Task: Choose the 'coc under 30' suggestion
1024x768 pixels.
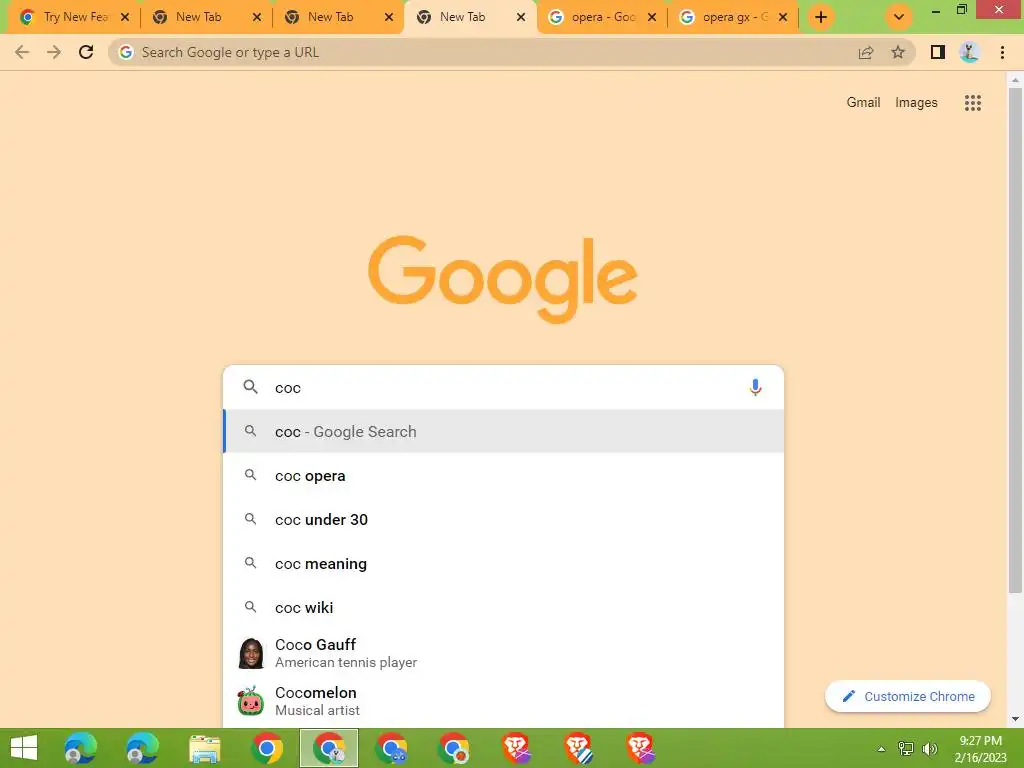Action: point(504,519)
